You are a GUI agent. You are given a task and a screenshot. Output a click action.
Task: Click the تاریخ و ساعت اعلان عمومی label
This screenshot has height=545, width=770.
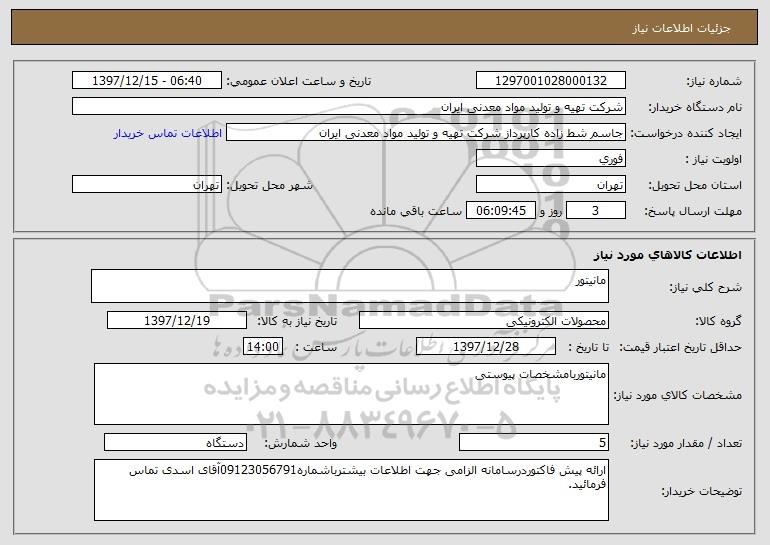[299, 82]
